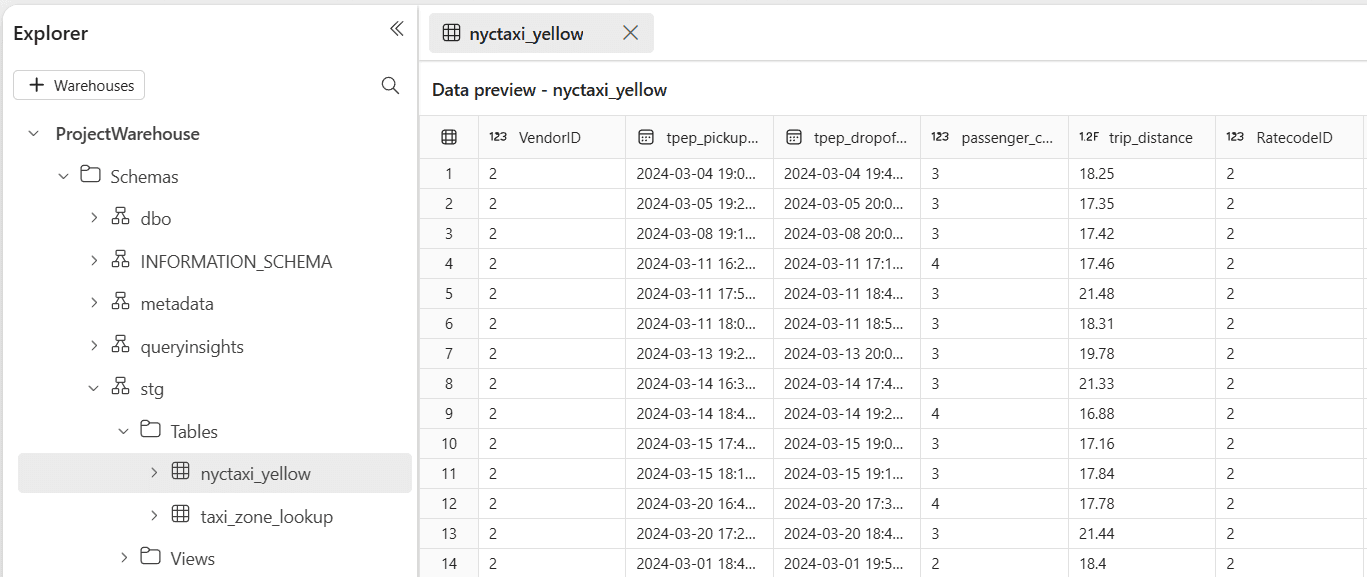Expand nyctaxi_yellow table columns chevron
The image size is (1367, 577).
coord(154,473)
